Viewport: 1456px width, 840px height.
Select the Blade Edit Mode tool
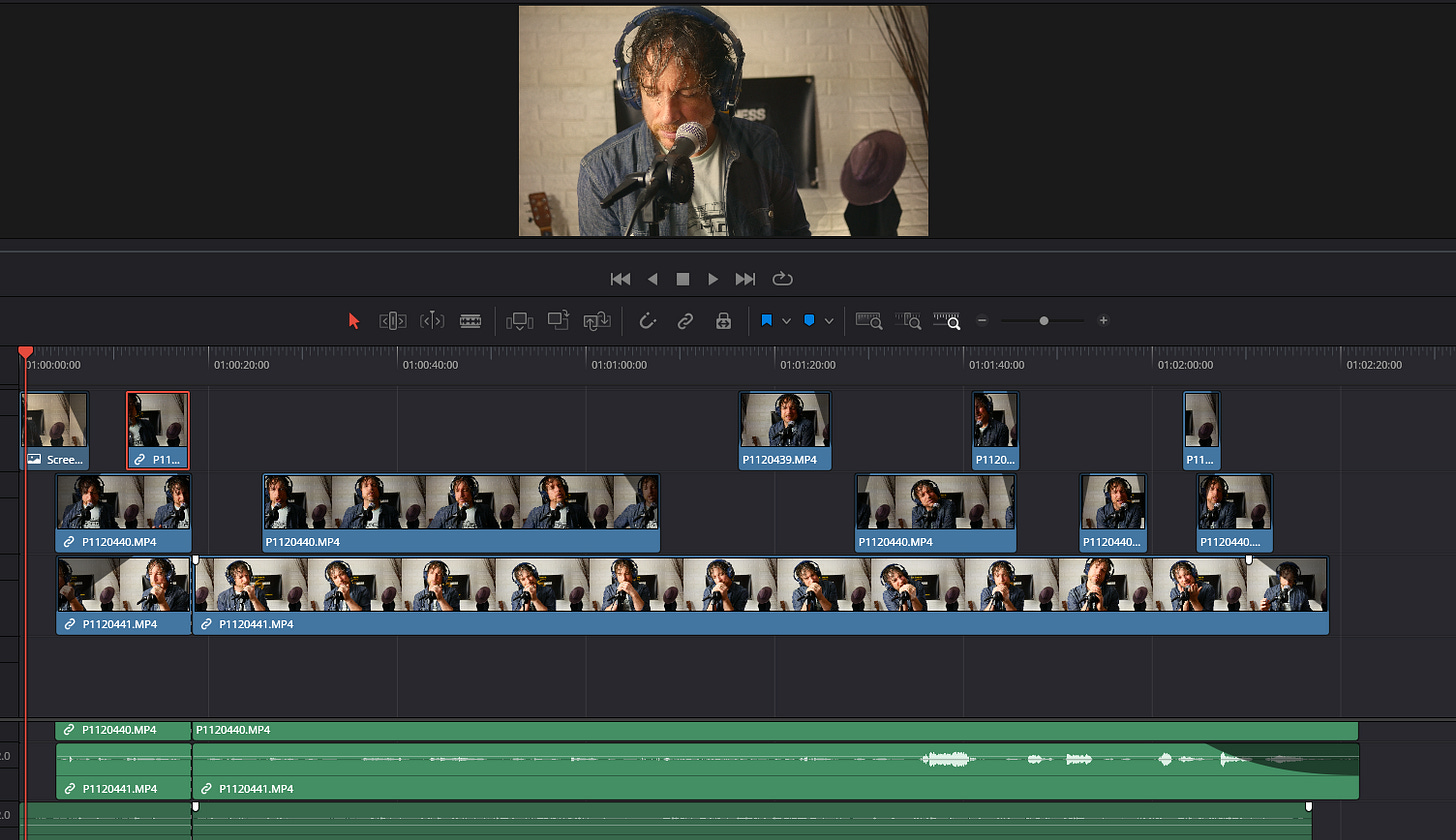tap(470, 321)
